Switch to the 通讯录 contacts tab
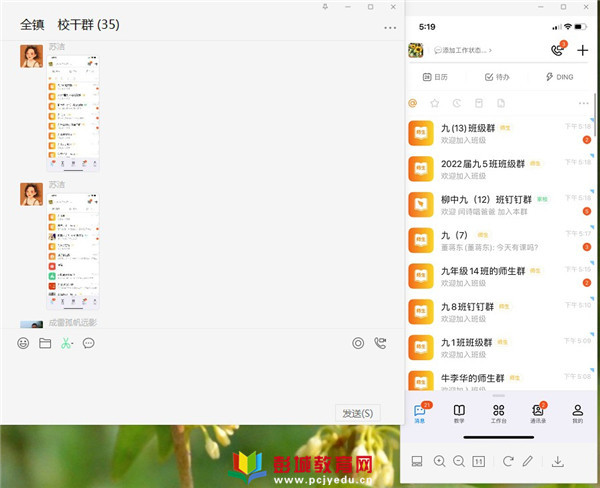 (538, 413)
